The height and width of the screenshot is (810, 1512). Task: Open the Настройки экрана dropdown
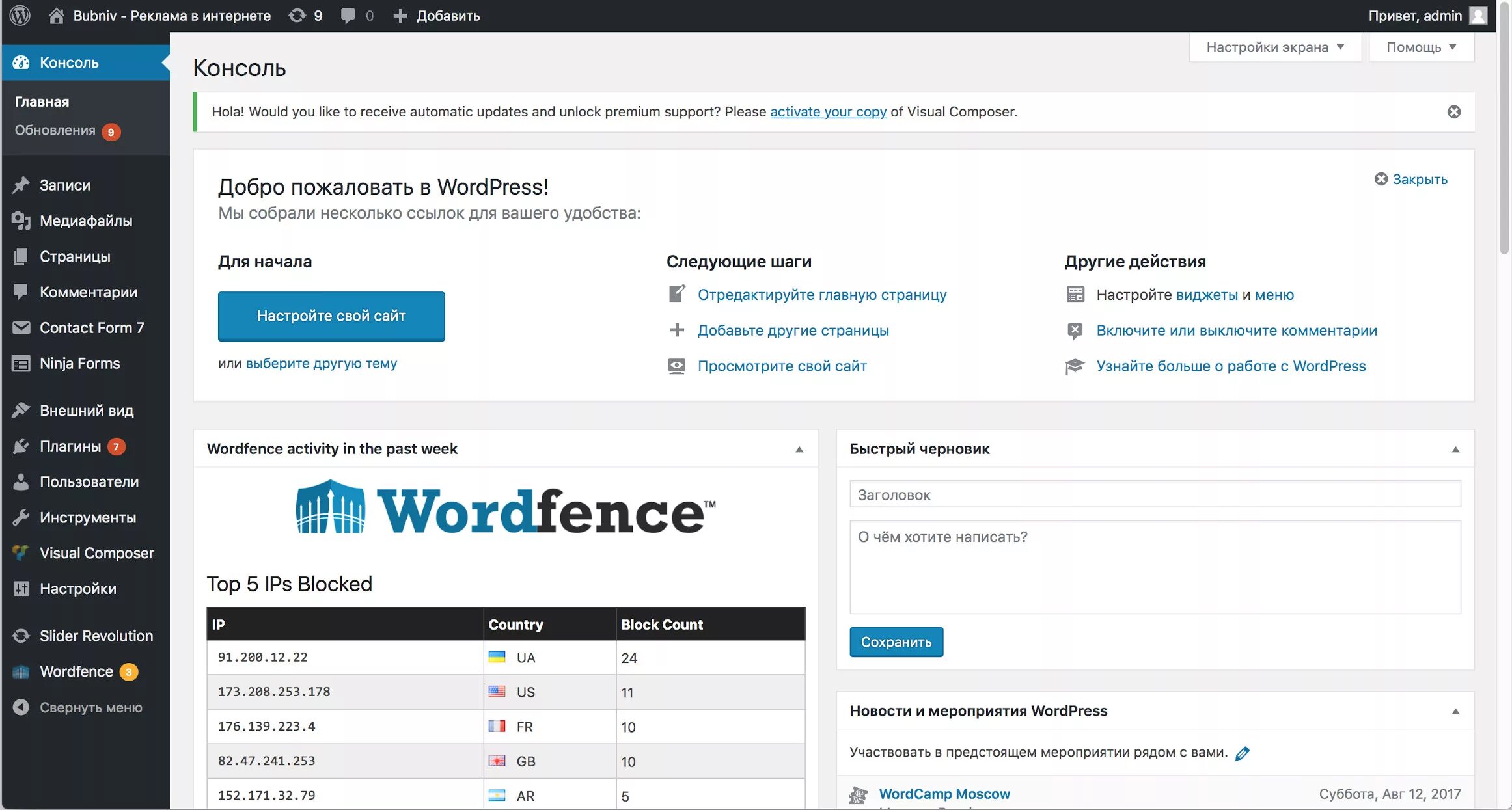[1274, 47]
